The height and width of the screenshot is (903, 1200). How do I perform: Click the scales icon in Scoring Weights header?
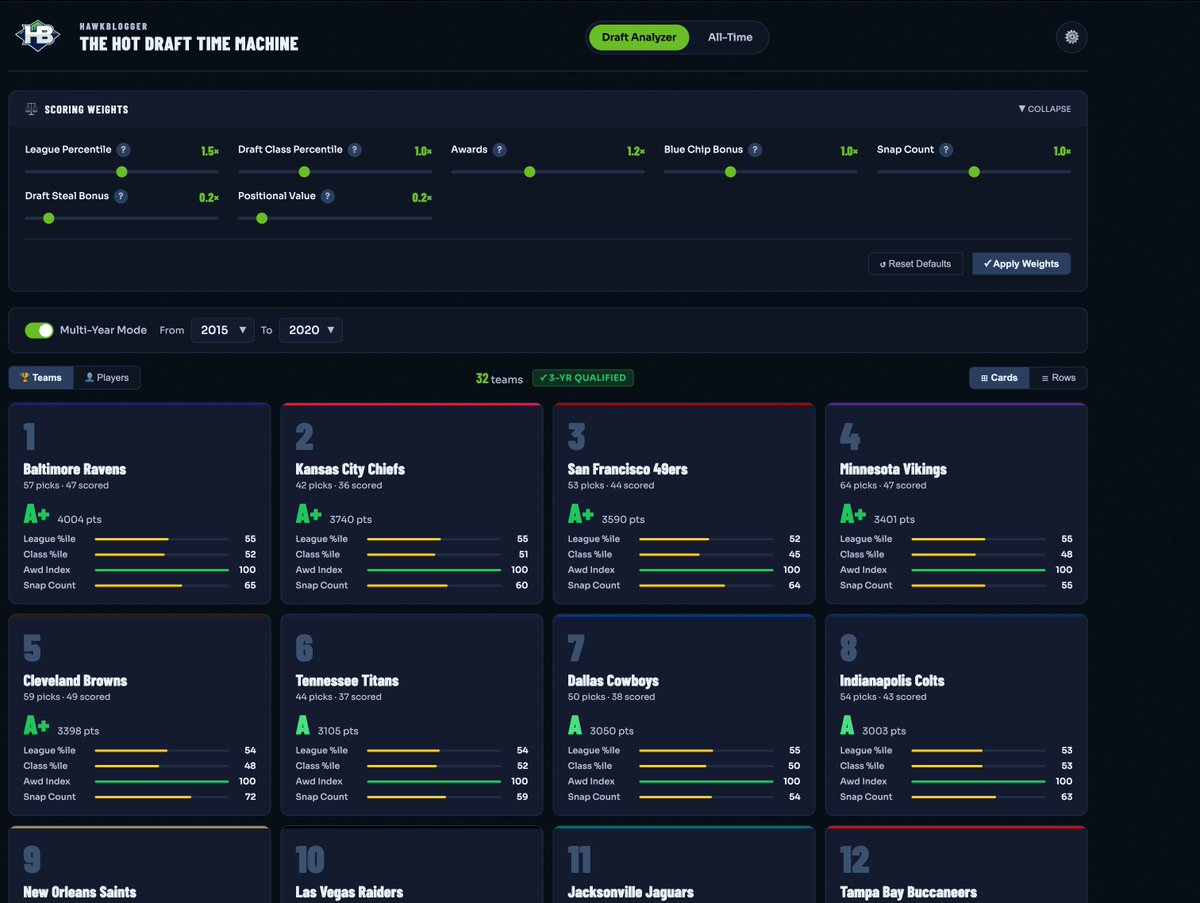[31, 109]
